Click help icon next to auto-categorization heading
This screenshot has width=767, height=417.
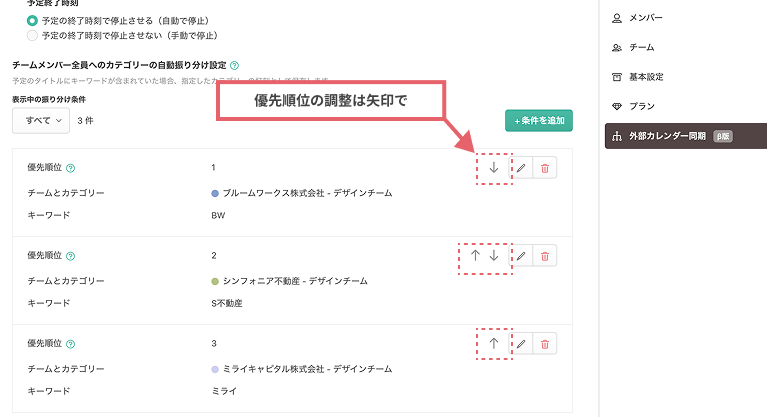234,65
